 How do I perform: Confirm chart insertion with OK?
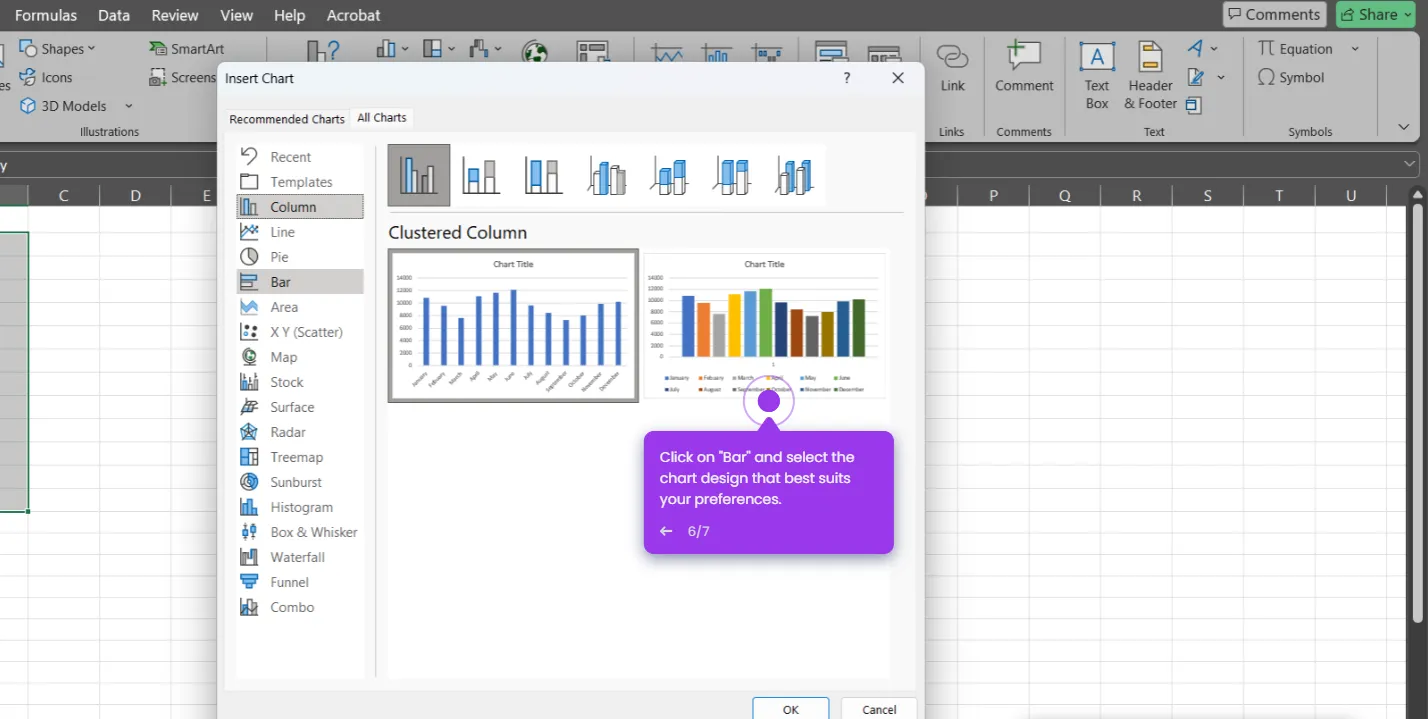pyautogui.click(x=790, y=709)
